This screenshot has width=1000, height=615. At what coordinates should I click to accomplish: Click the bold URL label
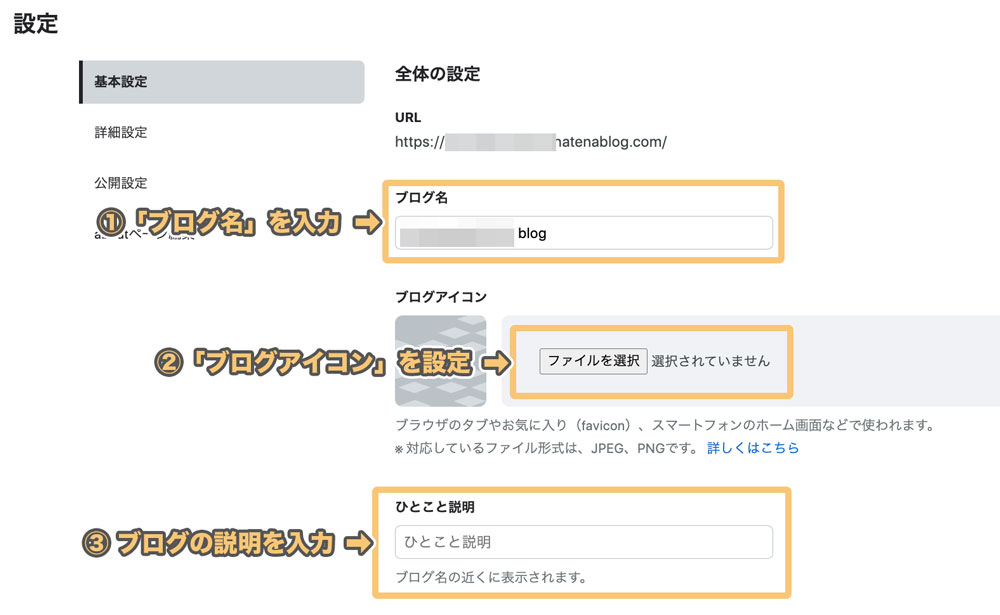point(408,117)
